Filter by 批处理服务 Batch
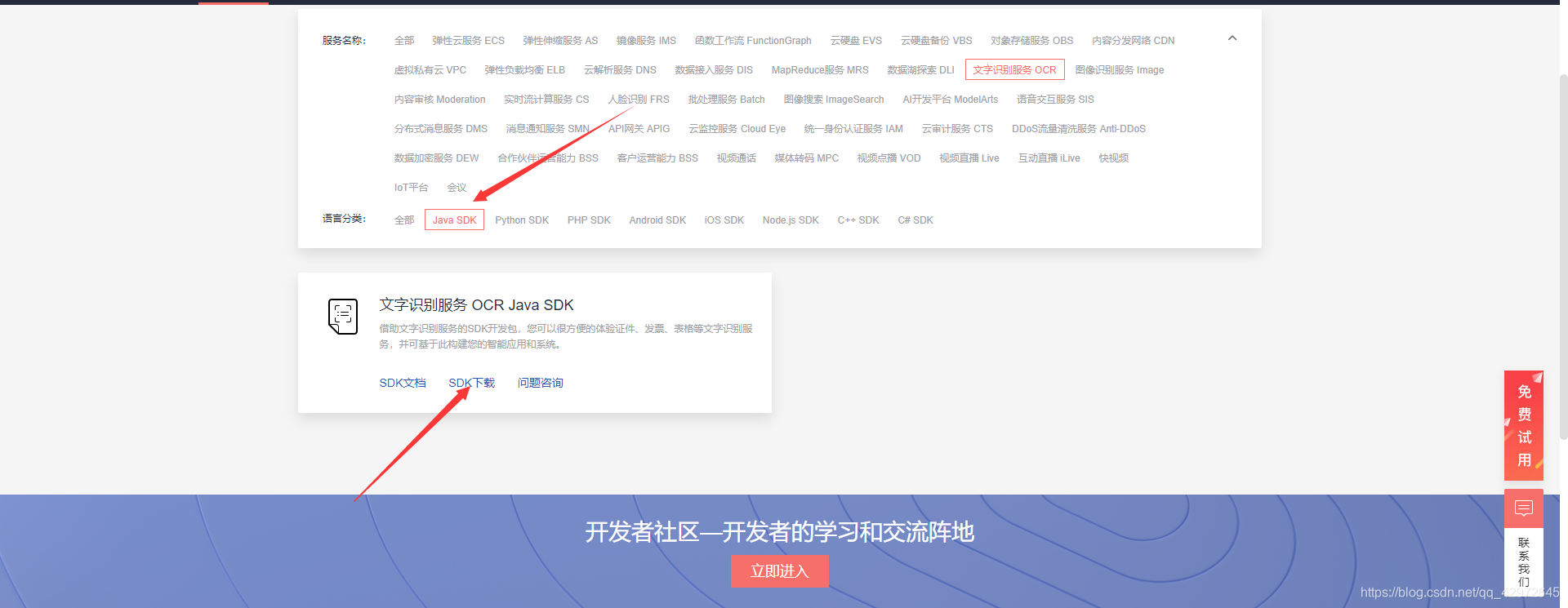 [x=726, y=100]
